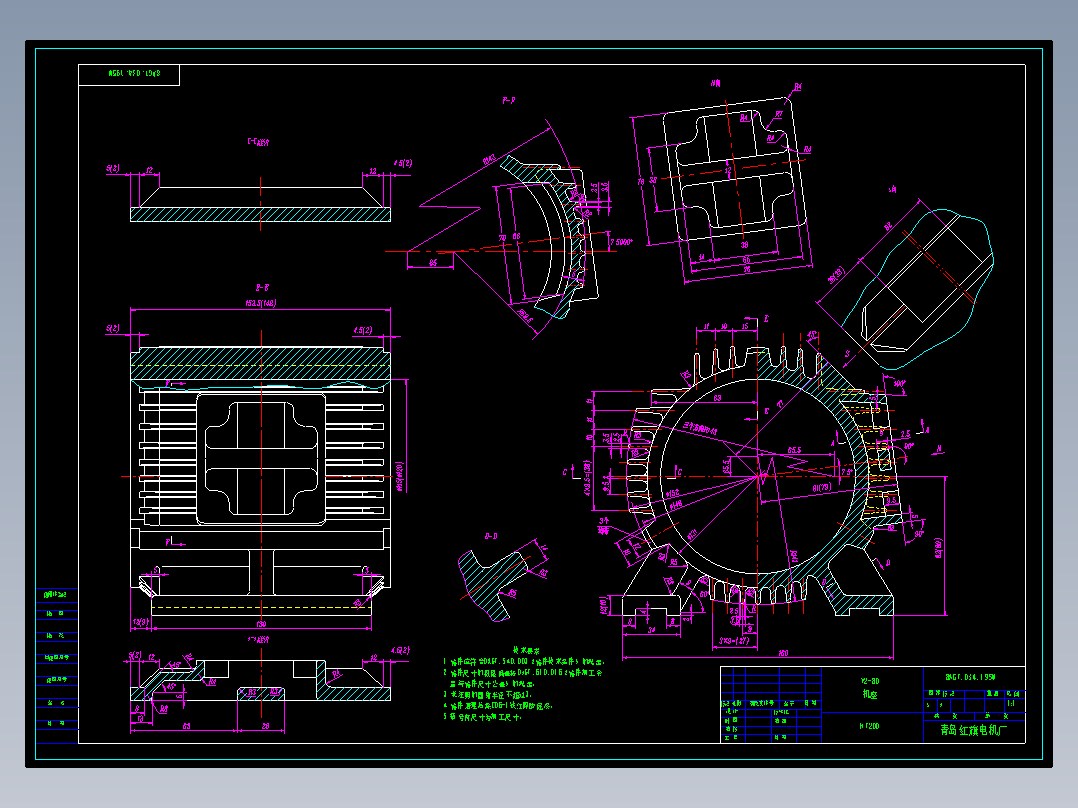Click the P-P section view label
This screenshot has height=808, width=1078.
point(509,100)
